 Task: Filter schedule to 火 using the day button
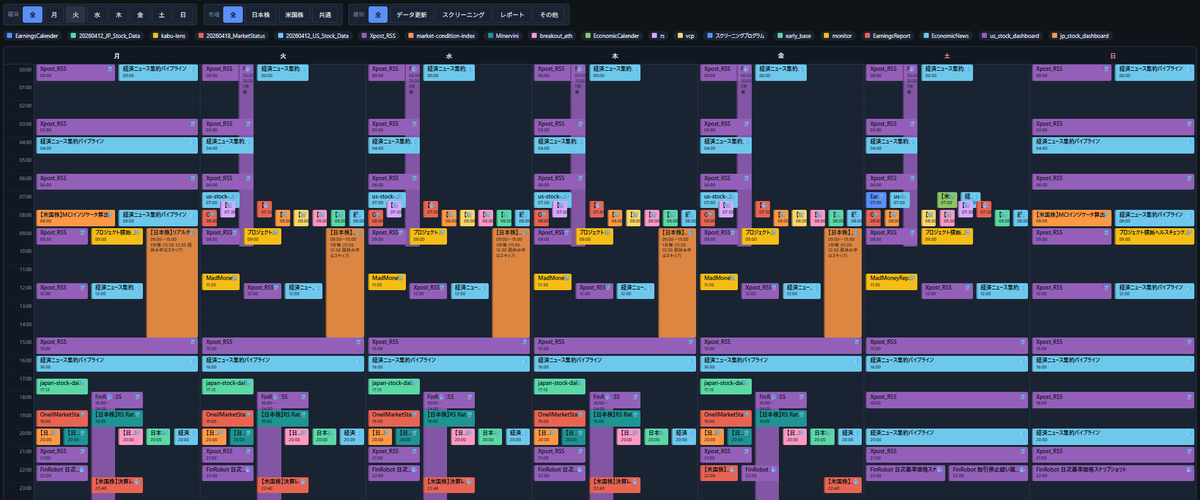coord(76,16)
